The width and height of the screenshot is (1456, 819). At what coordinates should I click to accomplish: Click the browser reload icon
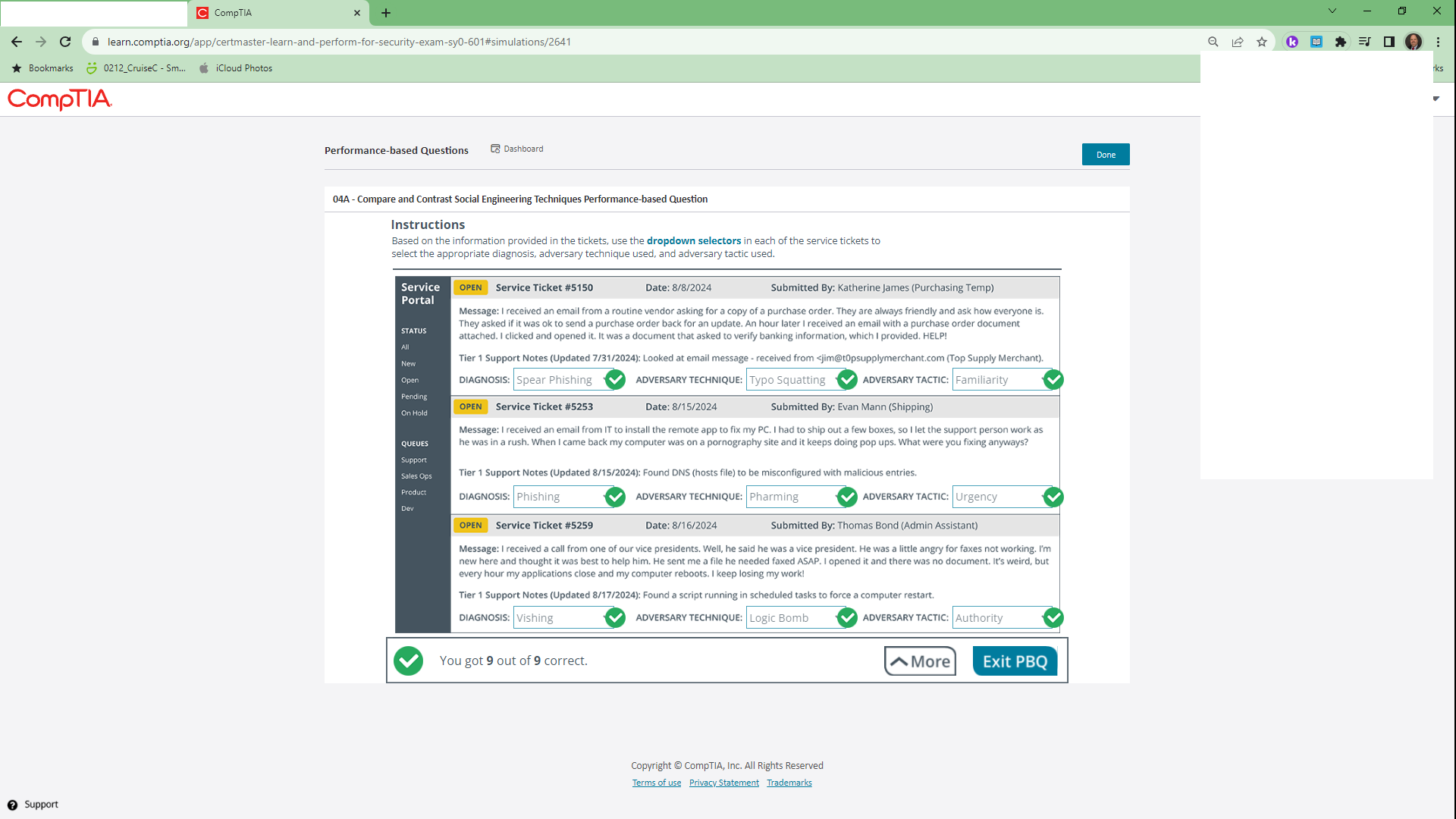point(65,42)
